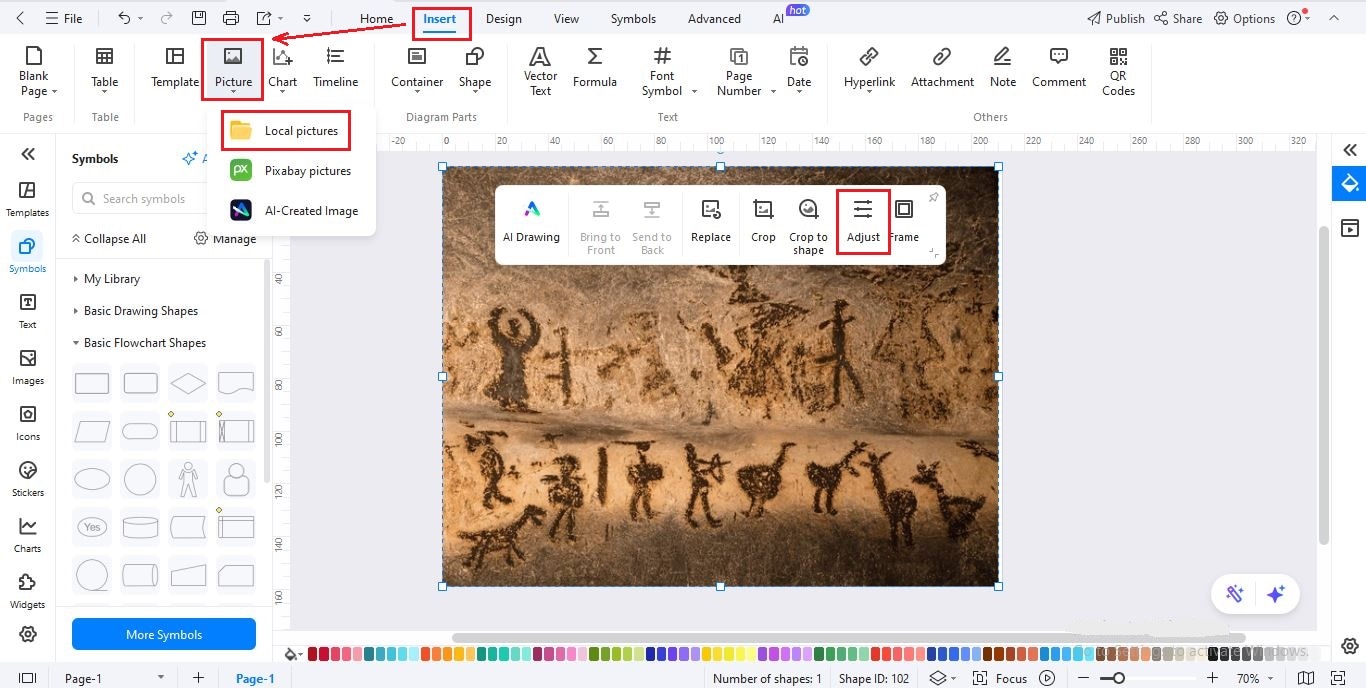Replace the selected picture

click(711, 221)
